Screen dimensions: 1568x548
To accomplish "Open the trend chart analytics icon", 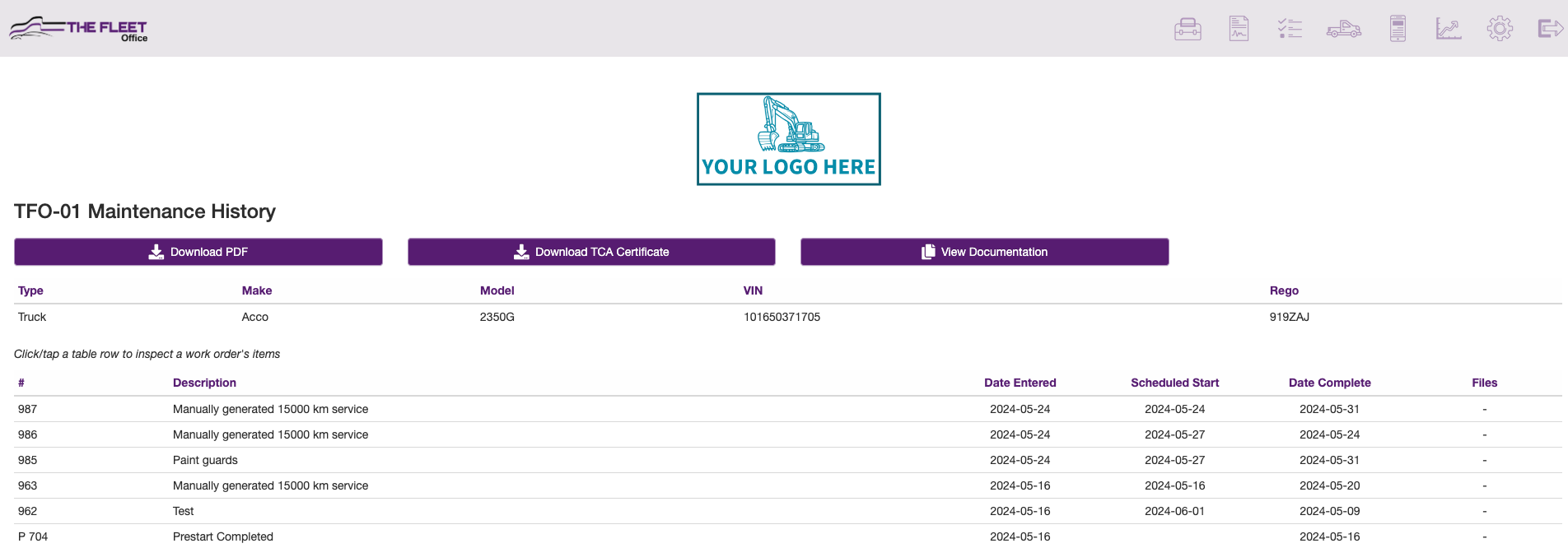I will tap(1449, 29).
